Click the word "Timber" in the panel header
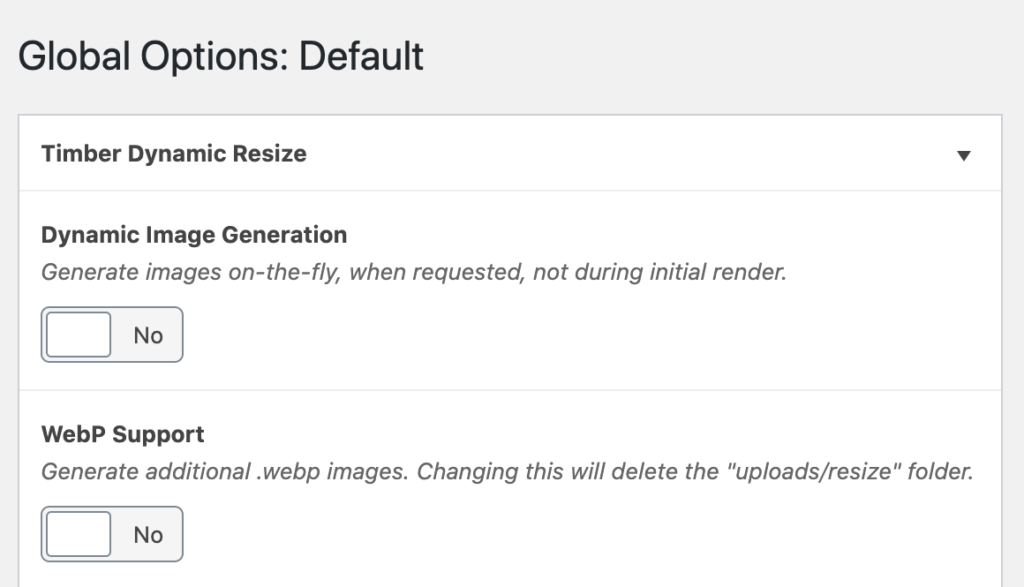The width and height of the screenshot is (1024, 587). tap(82, 154)
